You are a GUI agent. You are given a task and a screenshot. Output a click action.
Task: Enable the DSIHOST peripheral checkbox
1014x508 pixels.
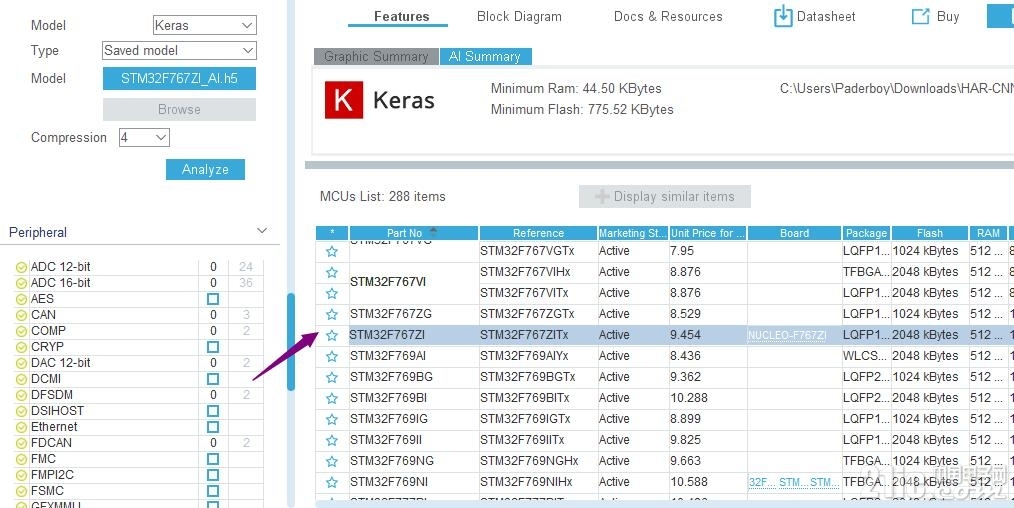pos(213,411)
